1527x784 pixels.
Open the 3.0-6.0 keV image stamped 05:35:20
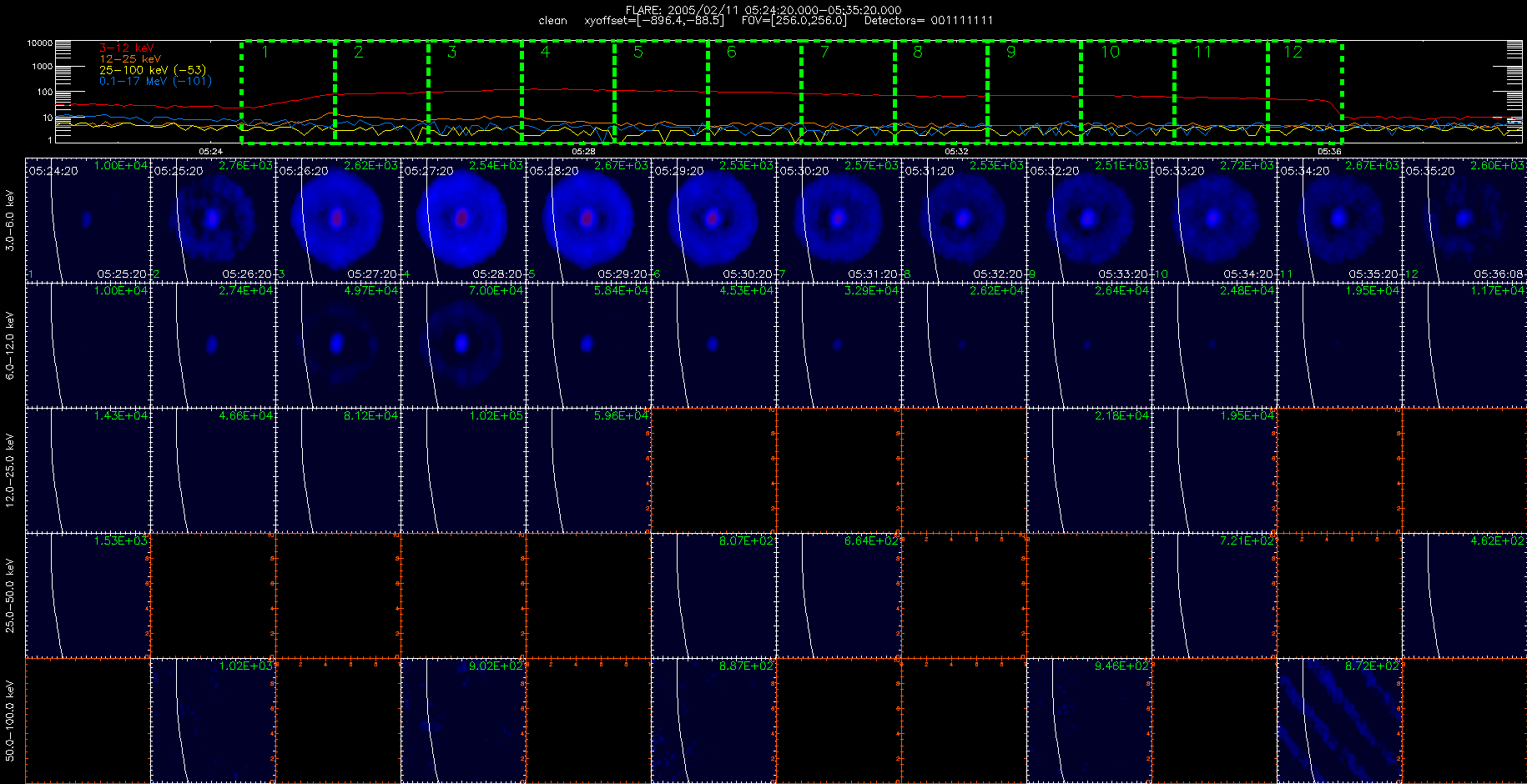tap(1464, 220)
